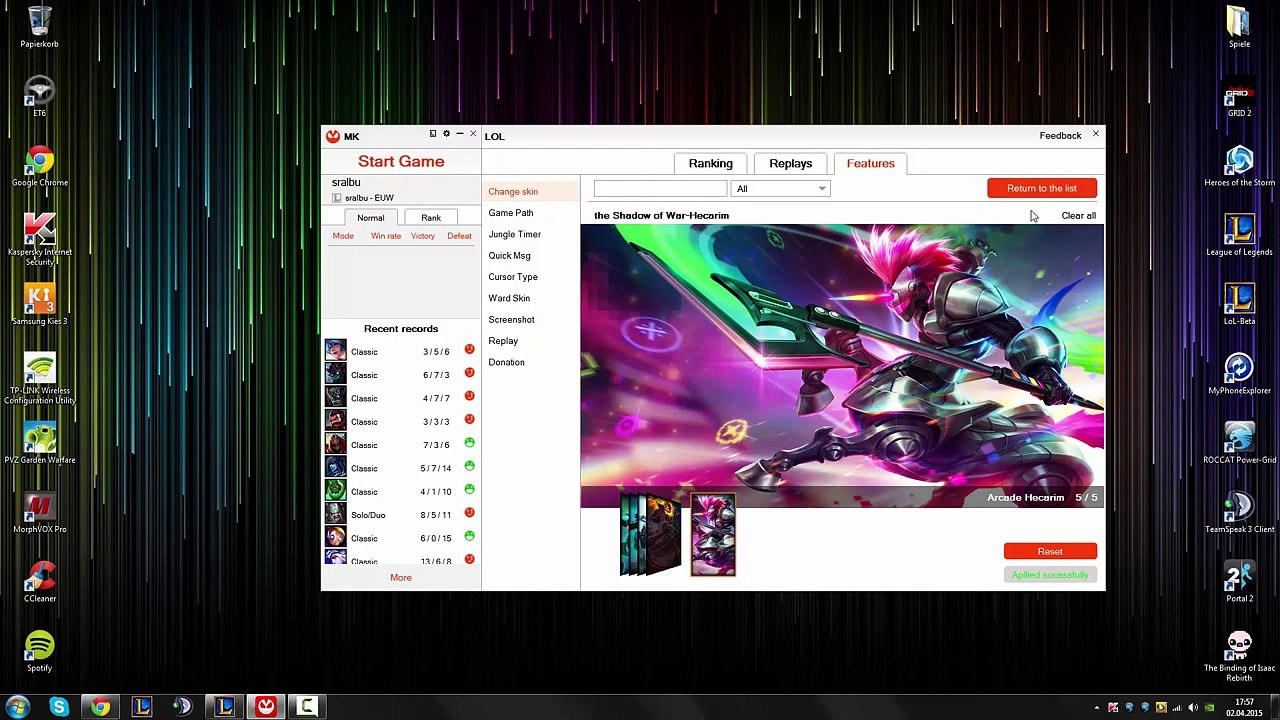Switch to the Ranking tab
This screenshot has width=1280, height=720.
(710, 163)
